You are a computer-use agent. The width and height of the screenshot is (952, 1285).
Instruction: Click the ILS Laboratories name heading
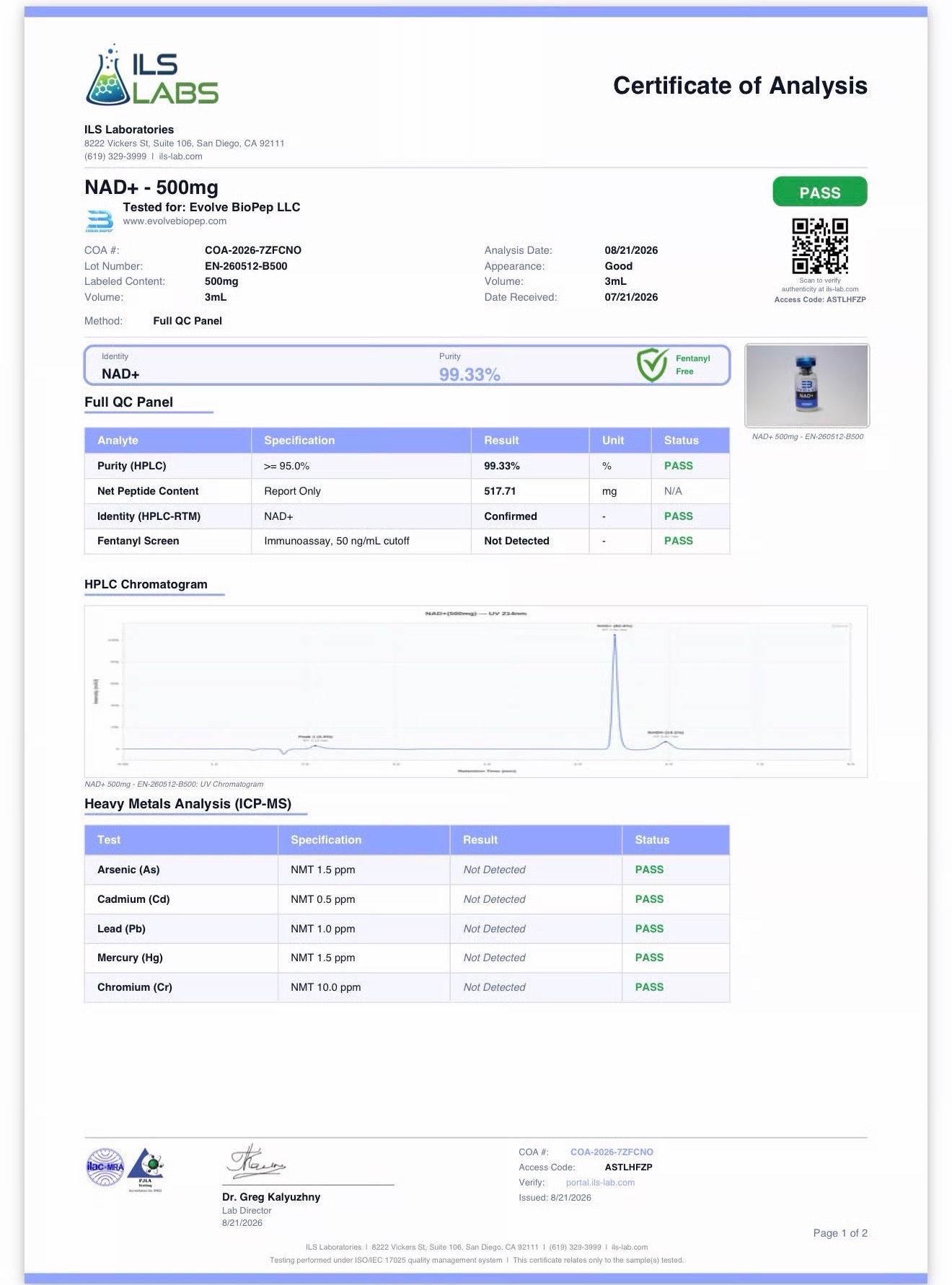tap(129, 130)
